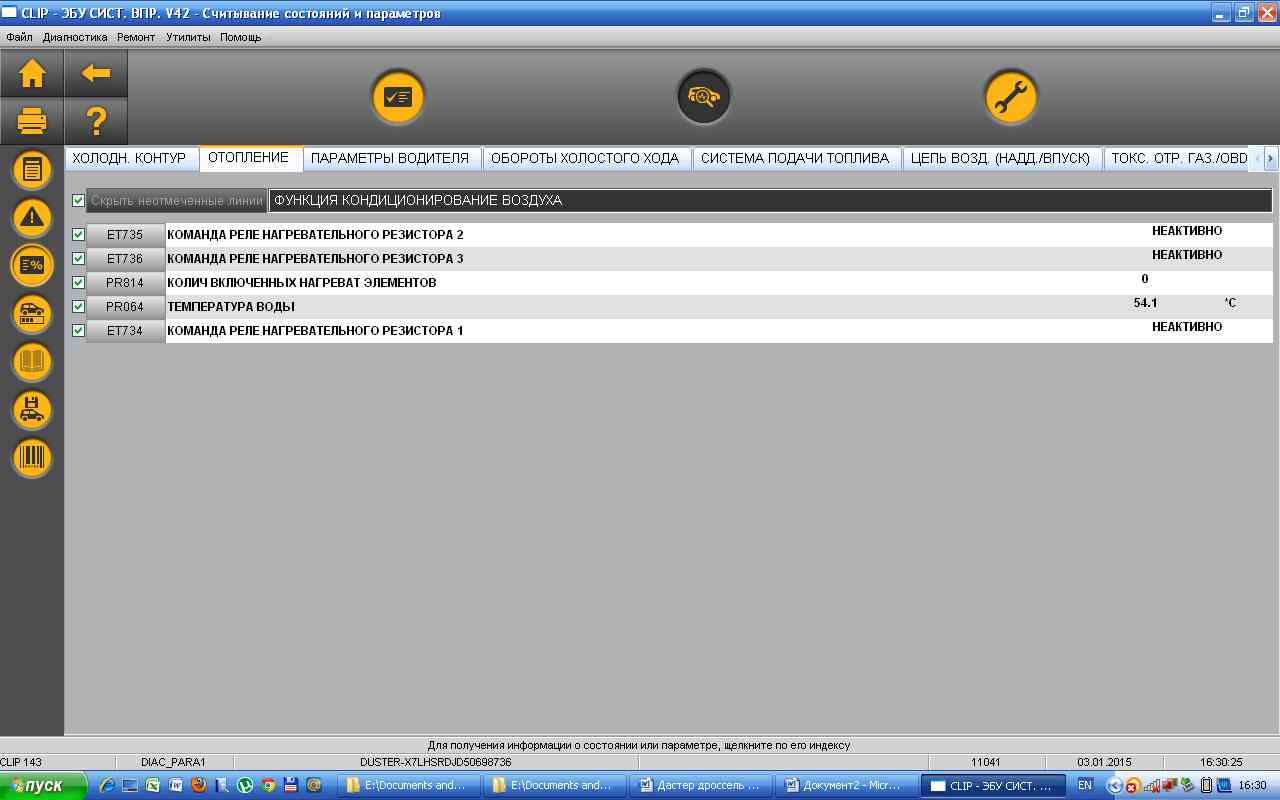Switch to ХОЛОДН. КОНТУР tab
Screen dimensions: 1280x800
pyautogui.click(x=130, y=158)
